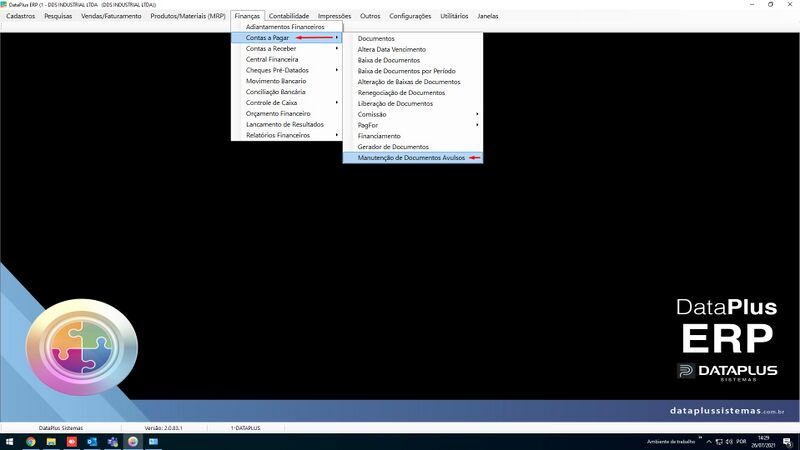Viewport: 800px width, 450px height.
Task: Open Conciliação Bancária
Action: tap(287, 92)
